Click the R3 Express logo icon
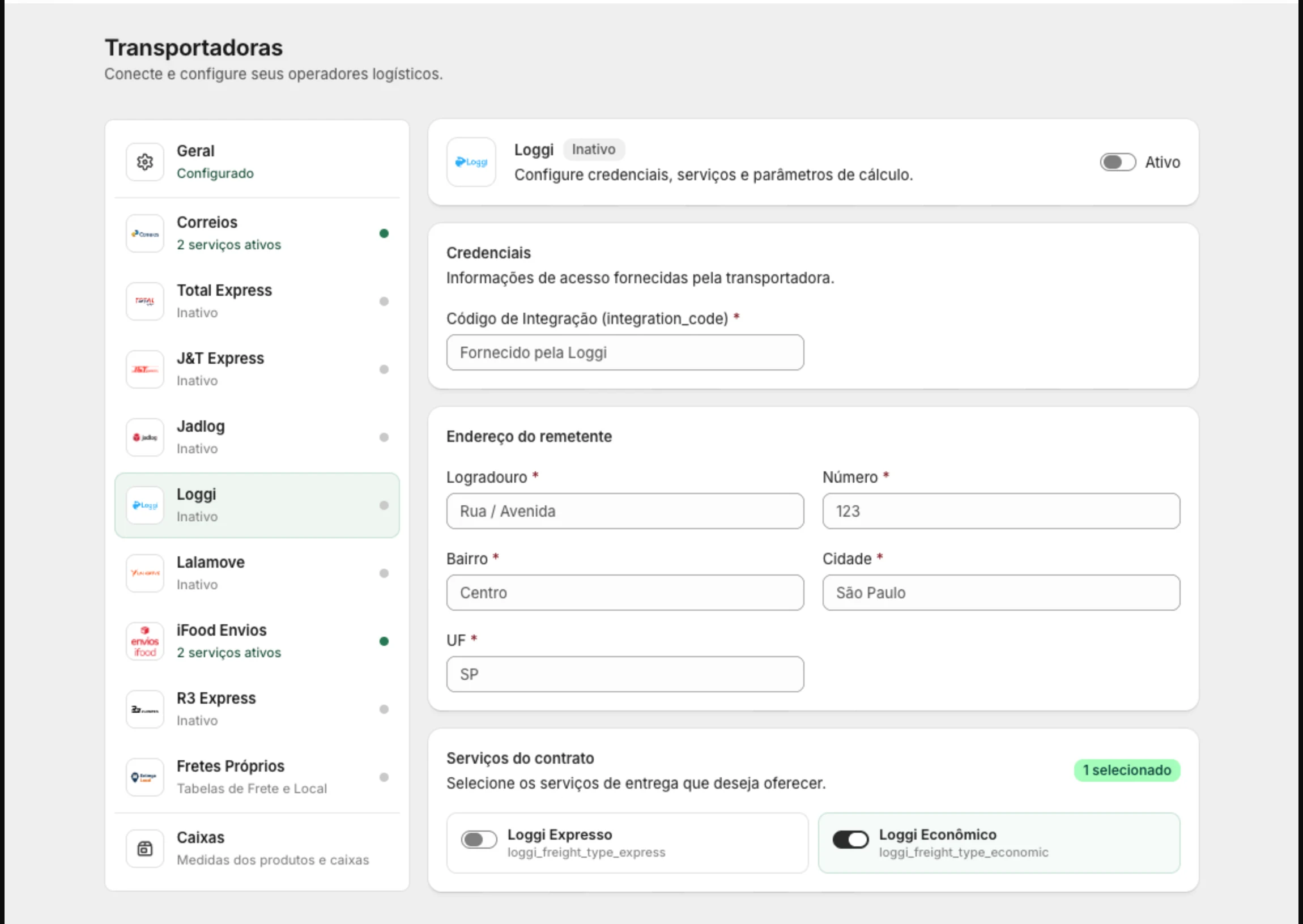 145,709
